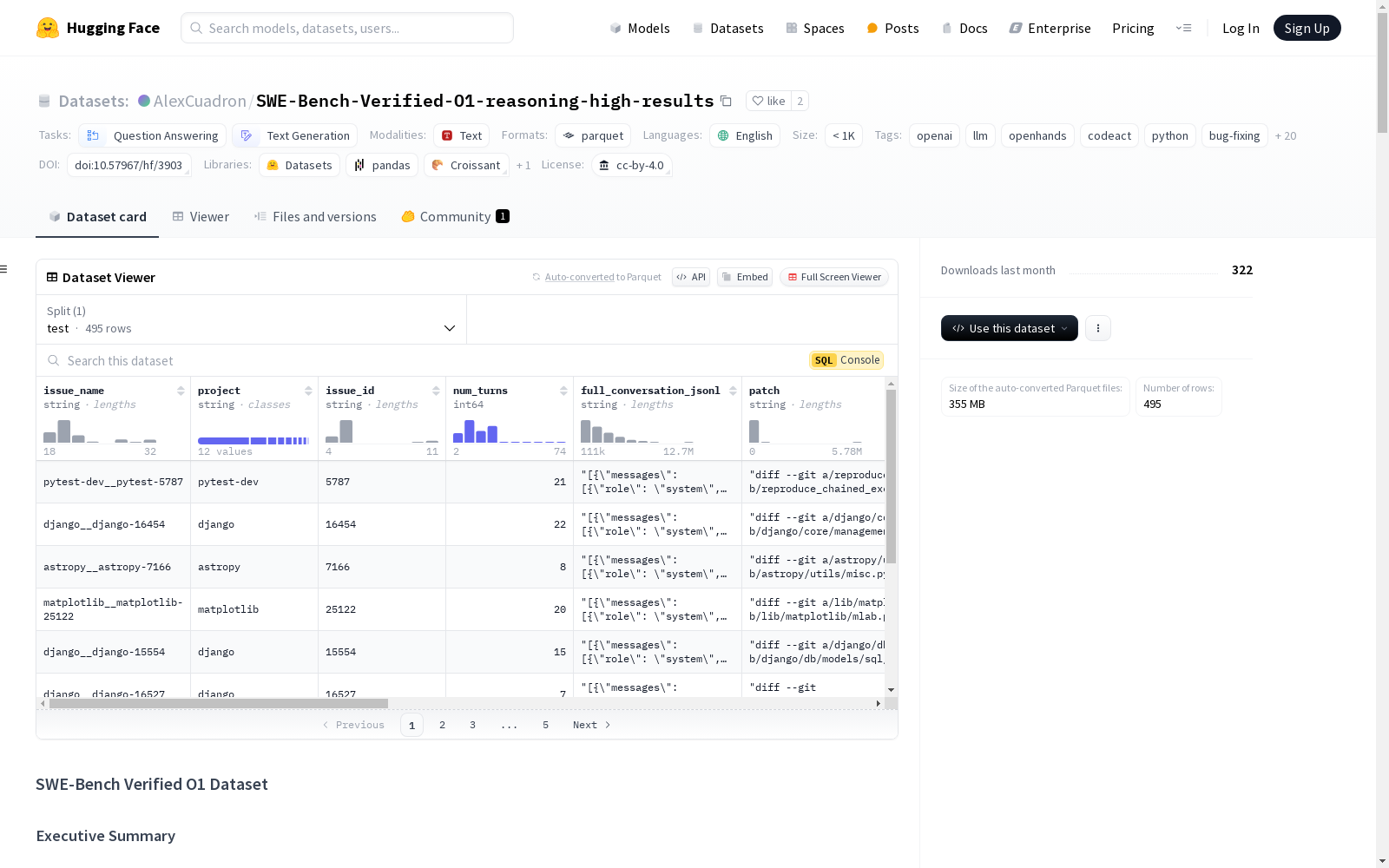Open the Datasets library tag
The image size is (1389, 868).
pos(300,165)
